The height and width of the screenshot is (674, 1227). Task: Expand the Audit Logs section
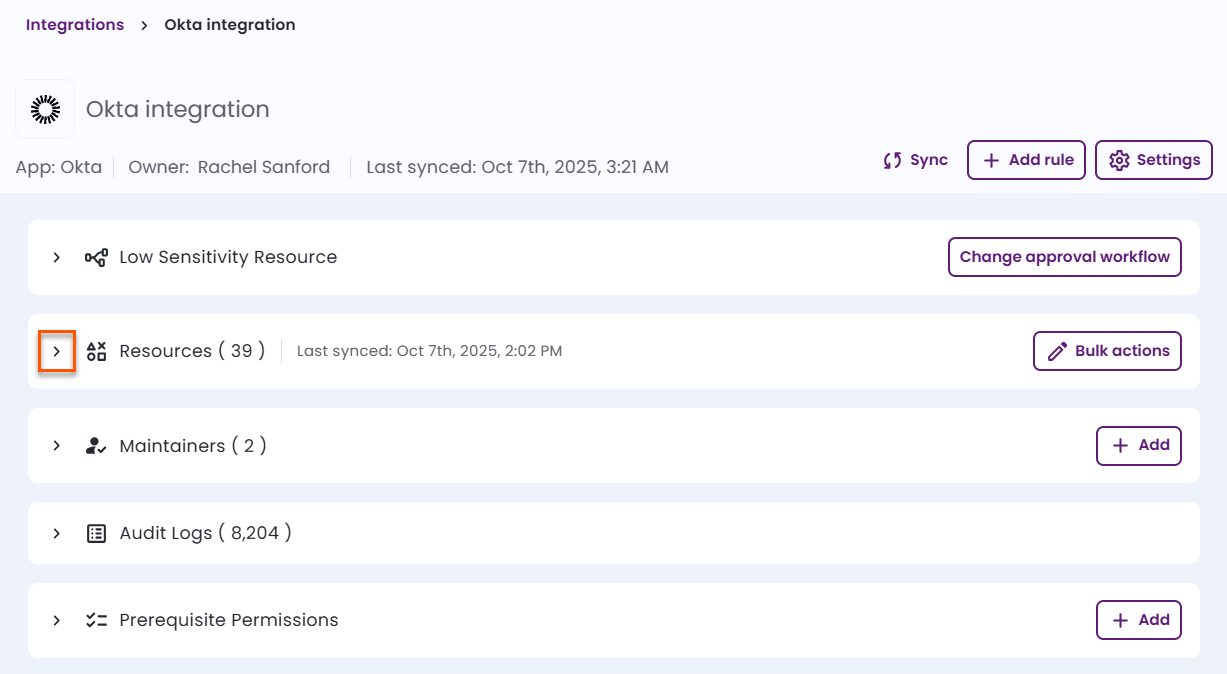[57, 533]
